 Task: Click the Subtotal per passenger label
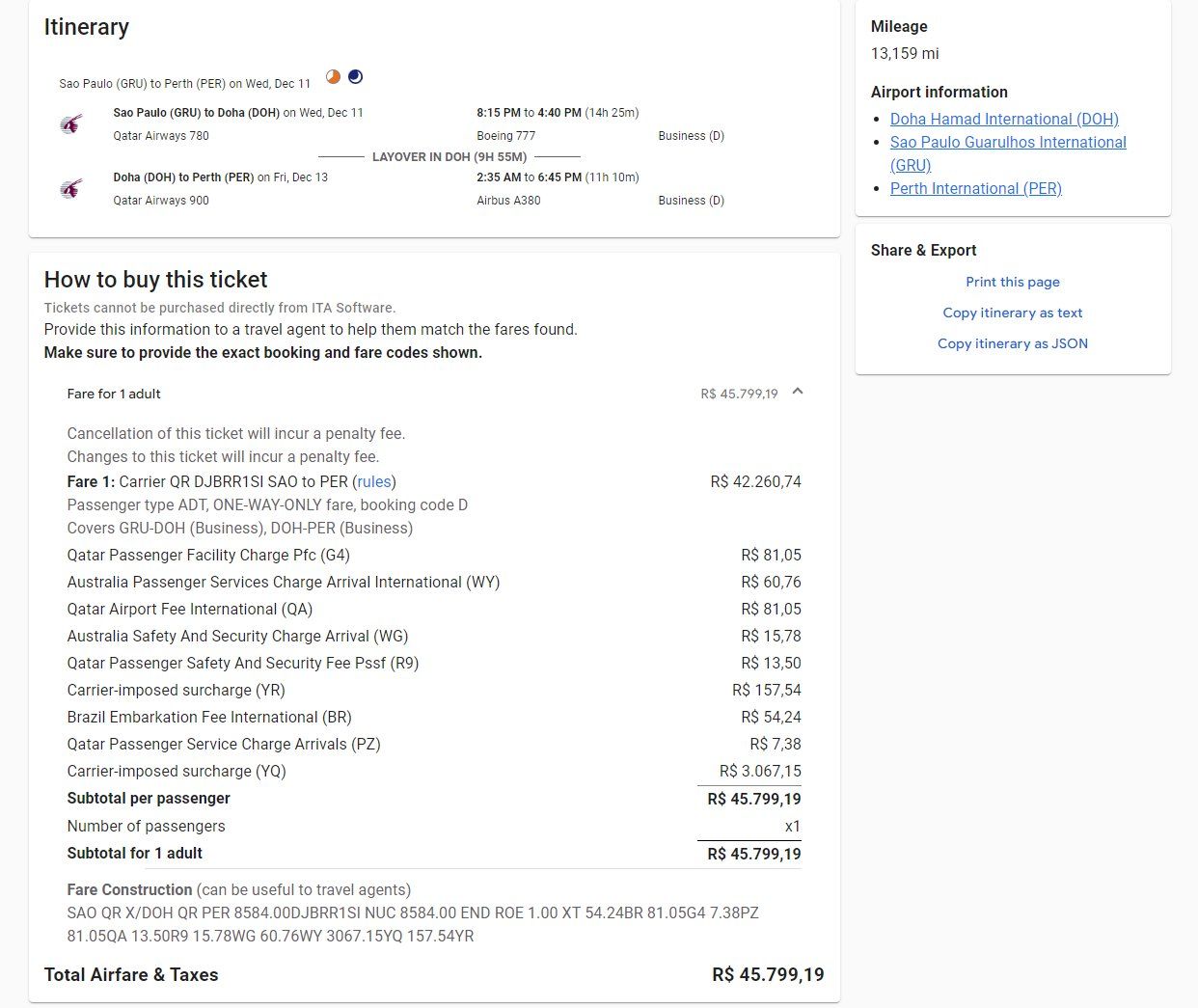[x=149, y=798]
